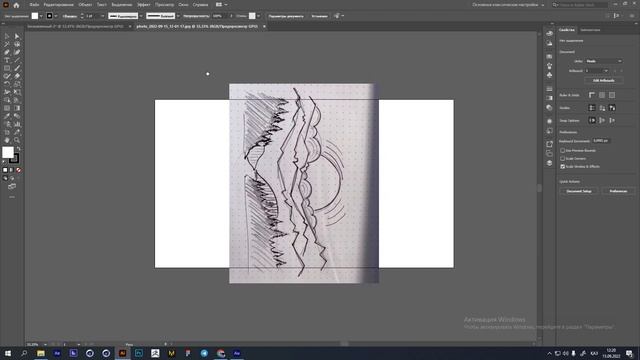Open the Редактирование menu

(58, 5)
